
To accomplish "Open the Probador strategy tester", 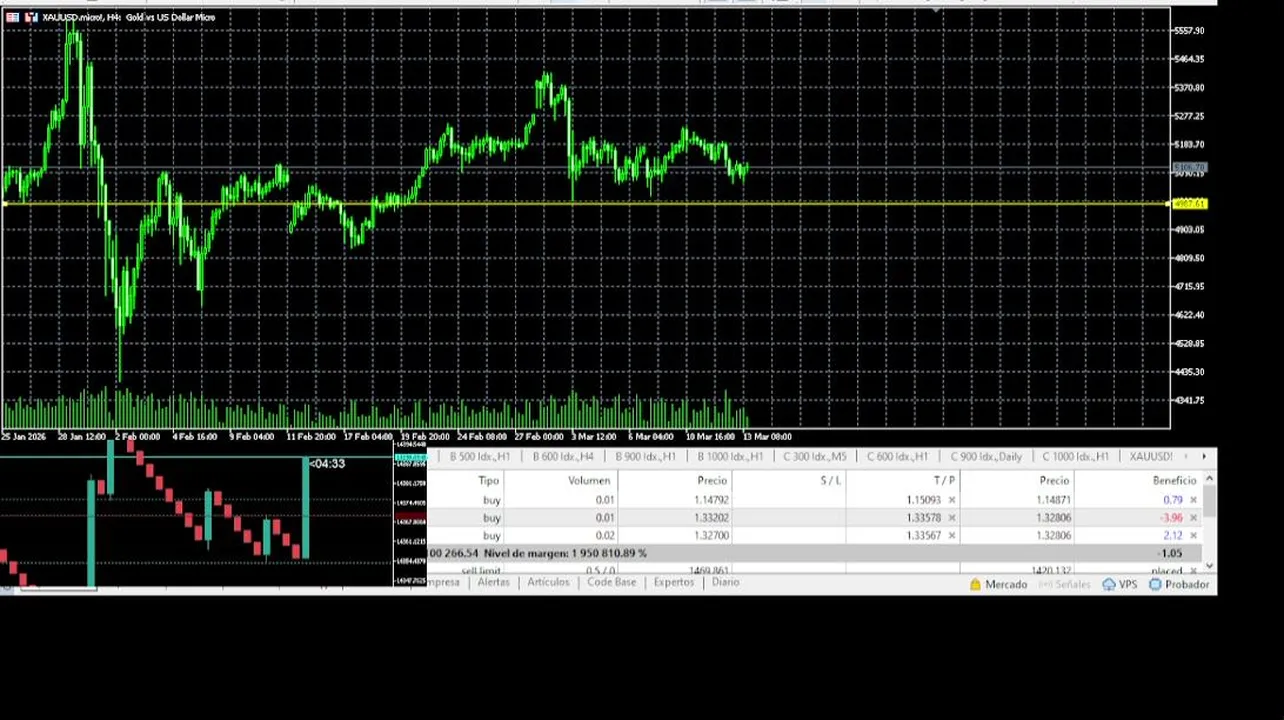I will [1178, 584].
